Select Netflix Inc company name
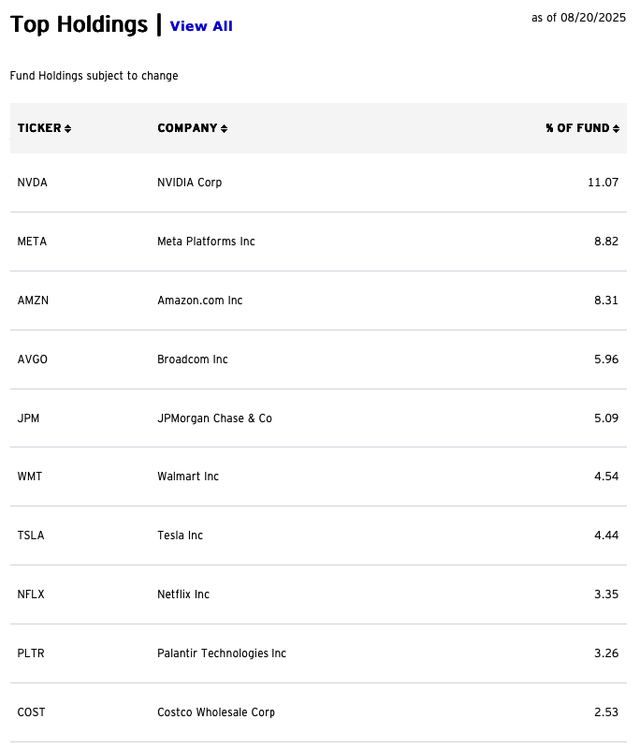Image resolution: width=640 pixels, height=748 pixels. 183,594
